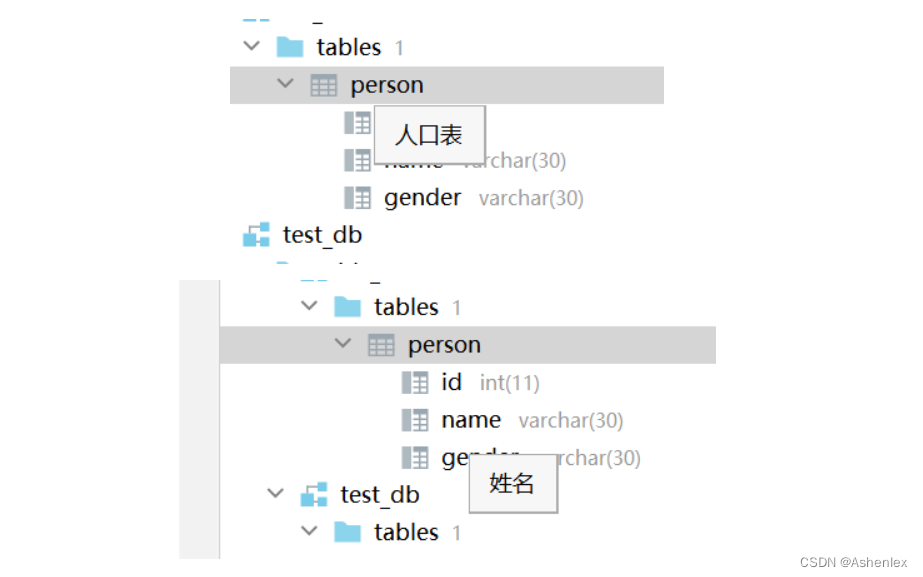
Task: Click the test_db database schema icon
Action: (255, 234)
